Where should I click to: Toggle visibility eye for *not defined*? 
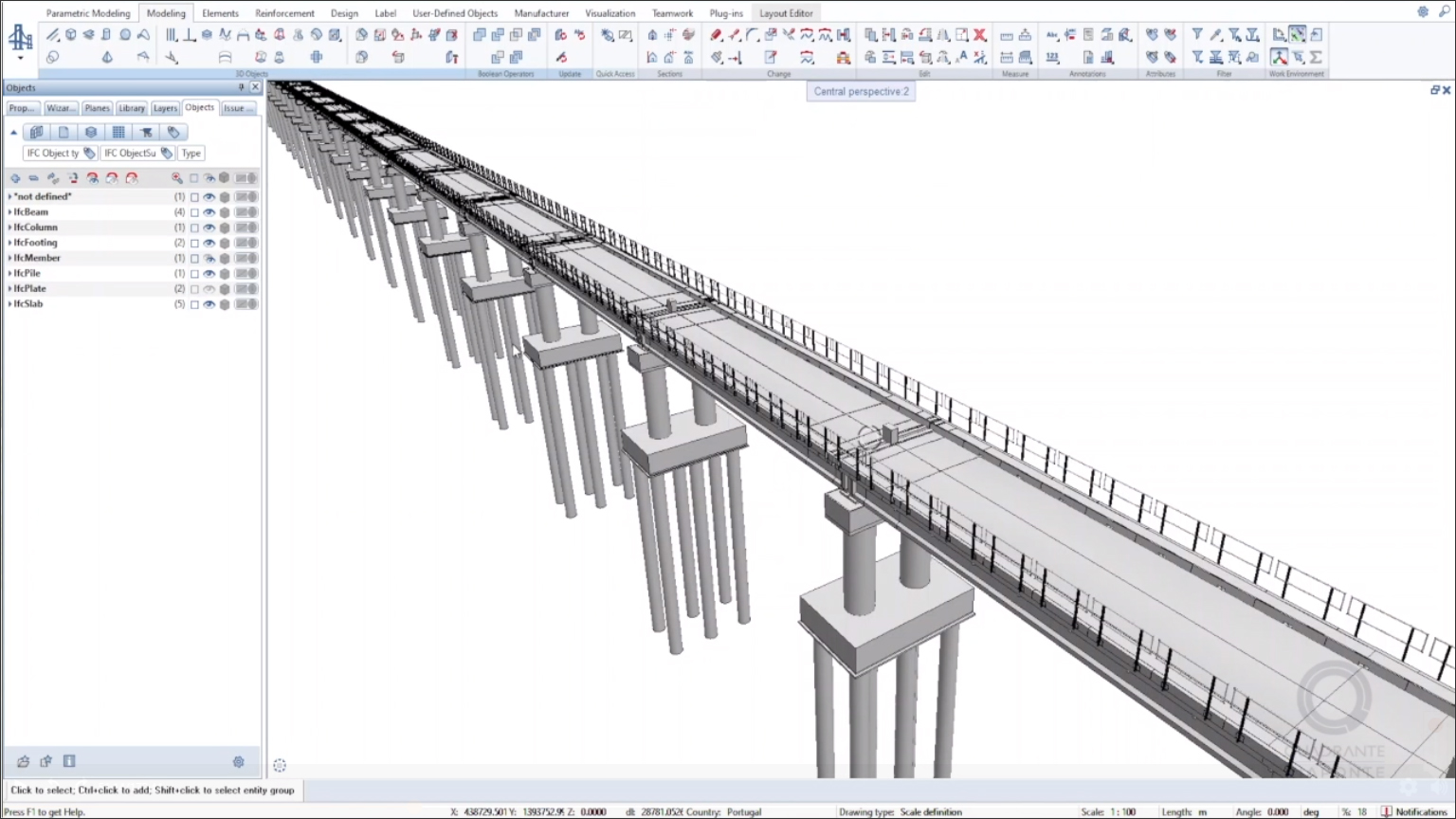click(209, 197)
